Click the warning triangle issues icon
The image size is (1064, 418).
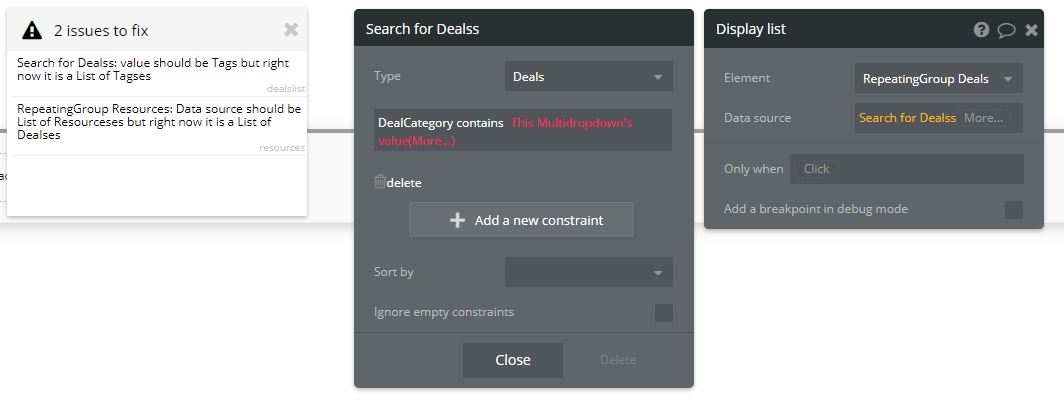[32, 31]
